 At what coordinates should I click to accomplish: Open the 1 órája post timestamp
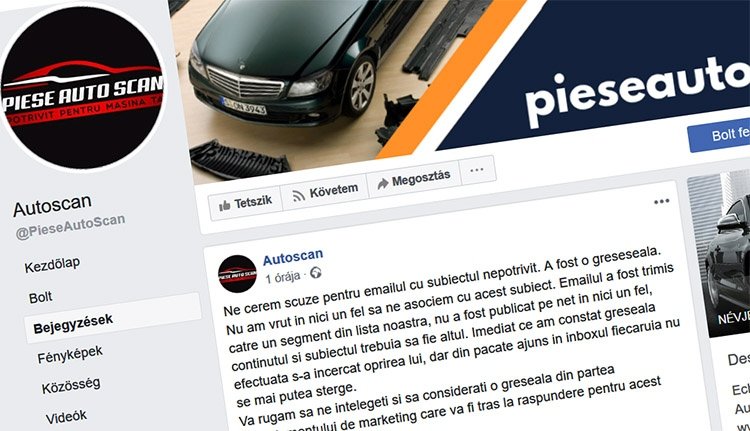pos(283,276)
